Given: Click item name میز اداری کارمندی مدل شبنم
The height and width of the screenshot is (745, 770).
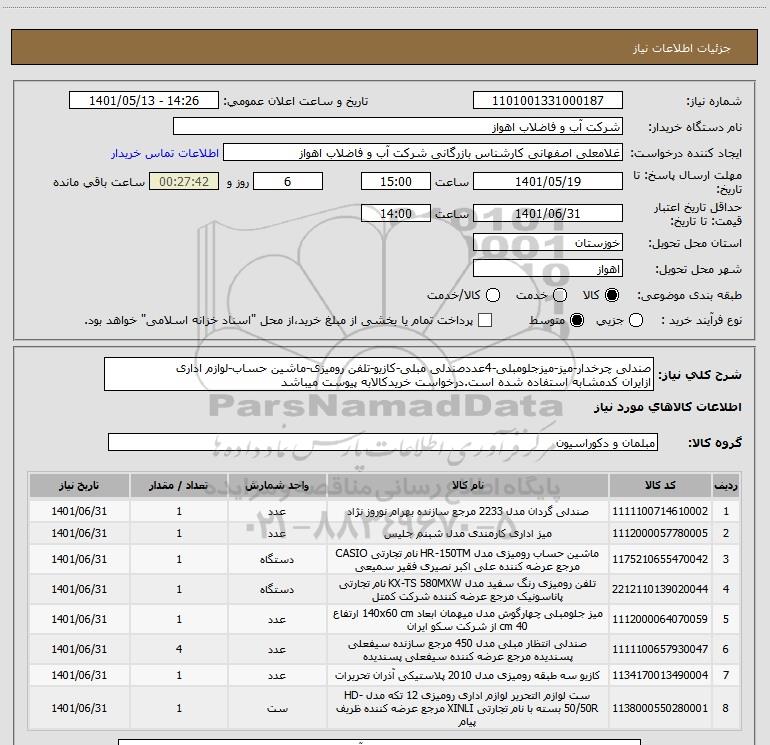Looking at the screenshot, I should (x=468, y=533).
